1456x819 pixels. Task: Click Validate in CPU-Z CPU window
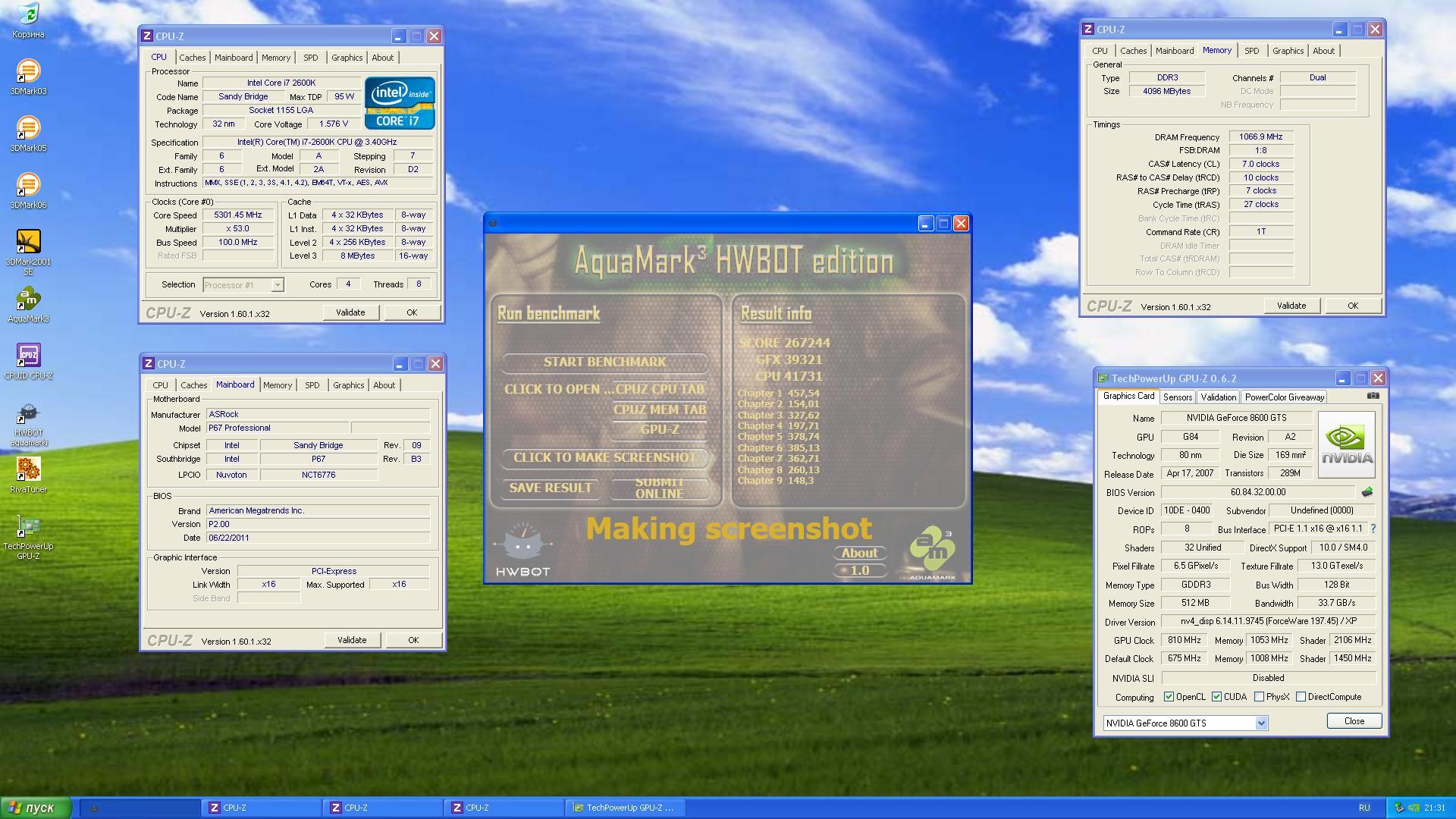point(350,312)
